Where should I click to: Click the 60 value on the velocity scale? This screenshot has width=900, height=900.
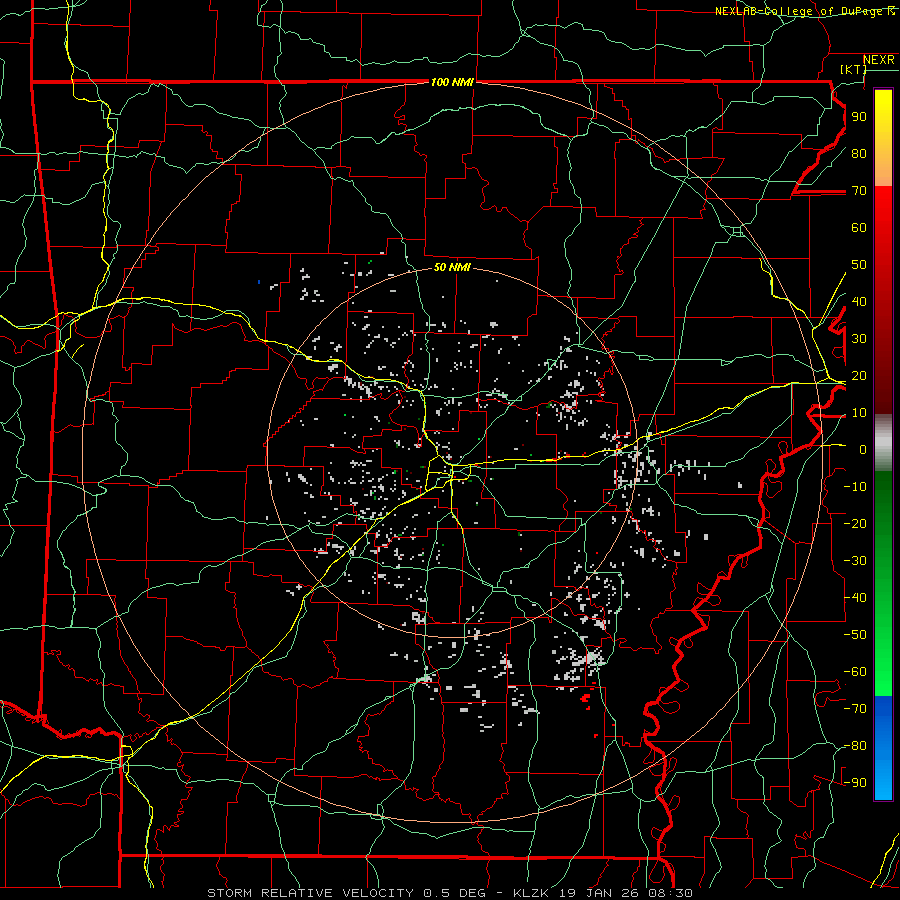(x=859, y=227)
